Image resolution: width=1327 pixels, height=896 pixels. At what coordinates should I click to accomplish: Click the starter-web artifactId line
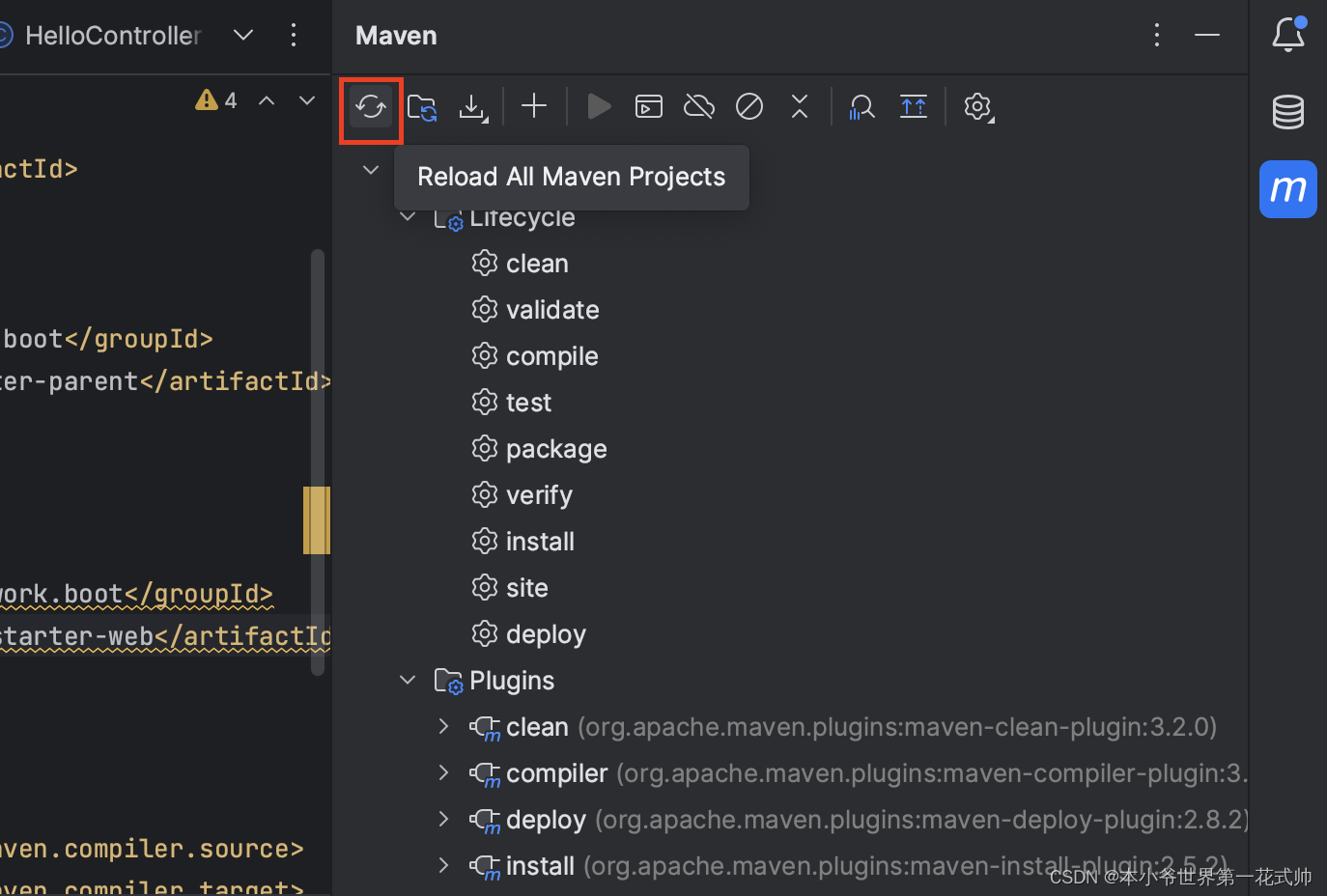pos(165,636)
